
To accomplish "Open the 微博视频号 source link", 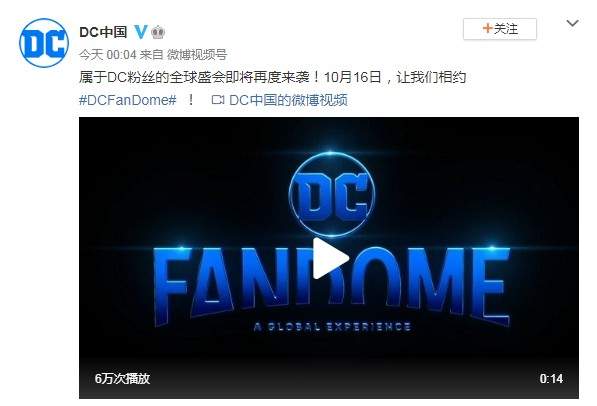I will pyautogui.click(x=197, y=55).
